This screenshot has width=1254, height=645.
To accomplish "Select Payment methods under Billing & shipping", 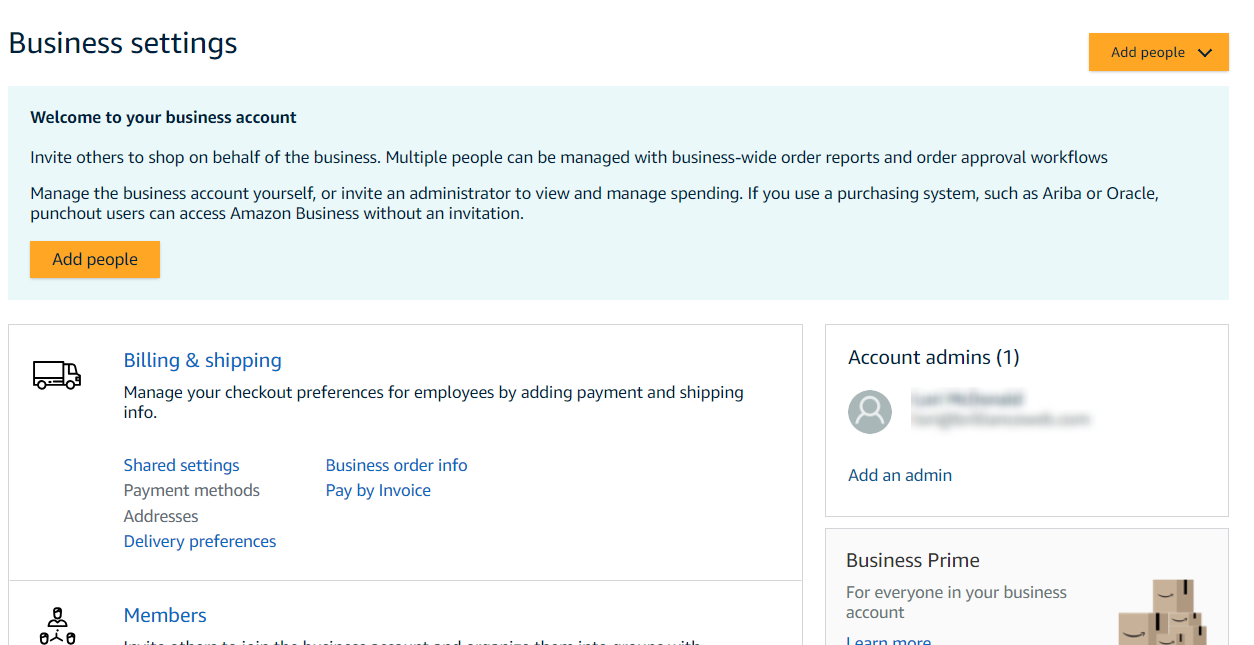I will coord(191,490).
